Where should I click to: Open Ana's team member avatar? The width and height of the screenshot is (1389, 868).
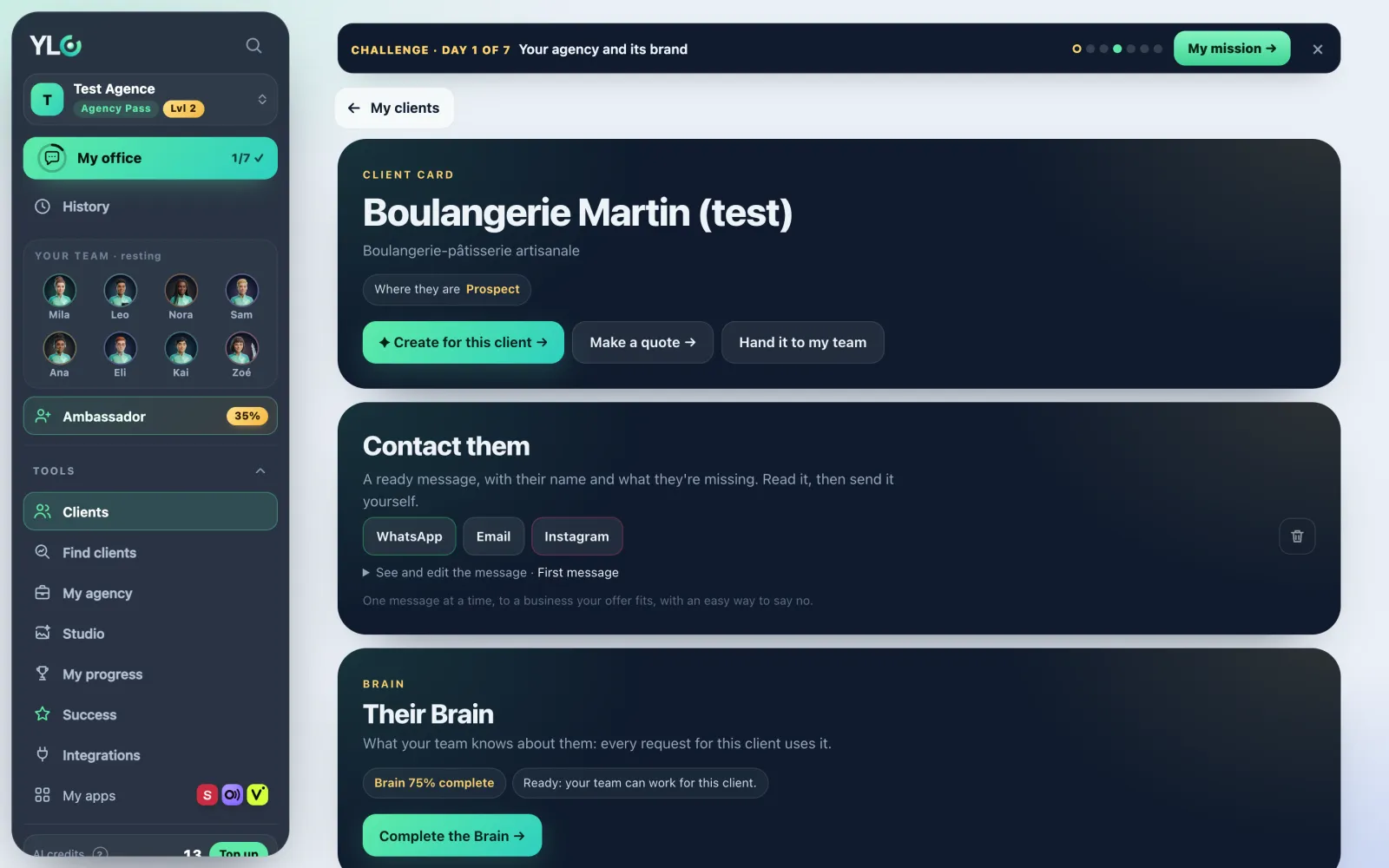[x=59, y=348]
